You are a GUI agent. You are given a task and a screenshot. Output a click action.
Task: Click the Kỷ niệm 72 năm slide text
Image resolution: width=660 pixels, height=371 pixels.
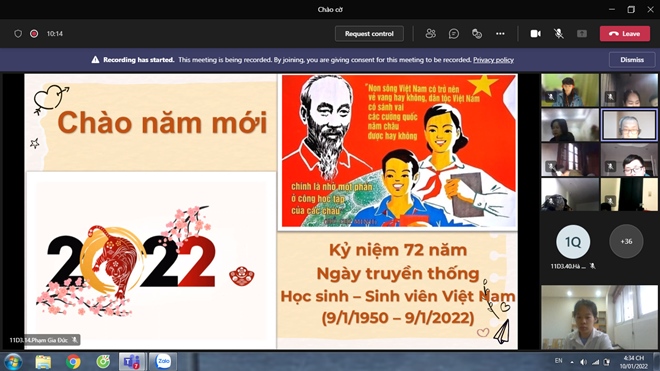(398, 250)
